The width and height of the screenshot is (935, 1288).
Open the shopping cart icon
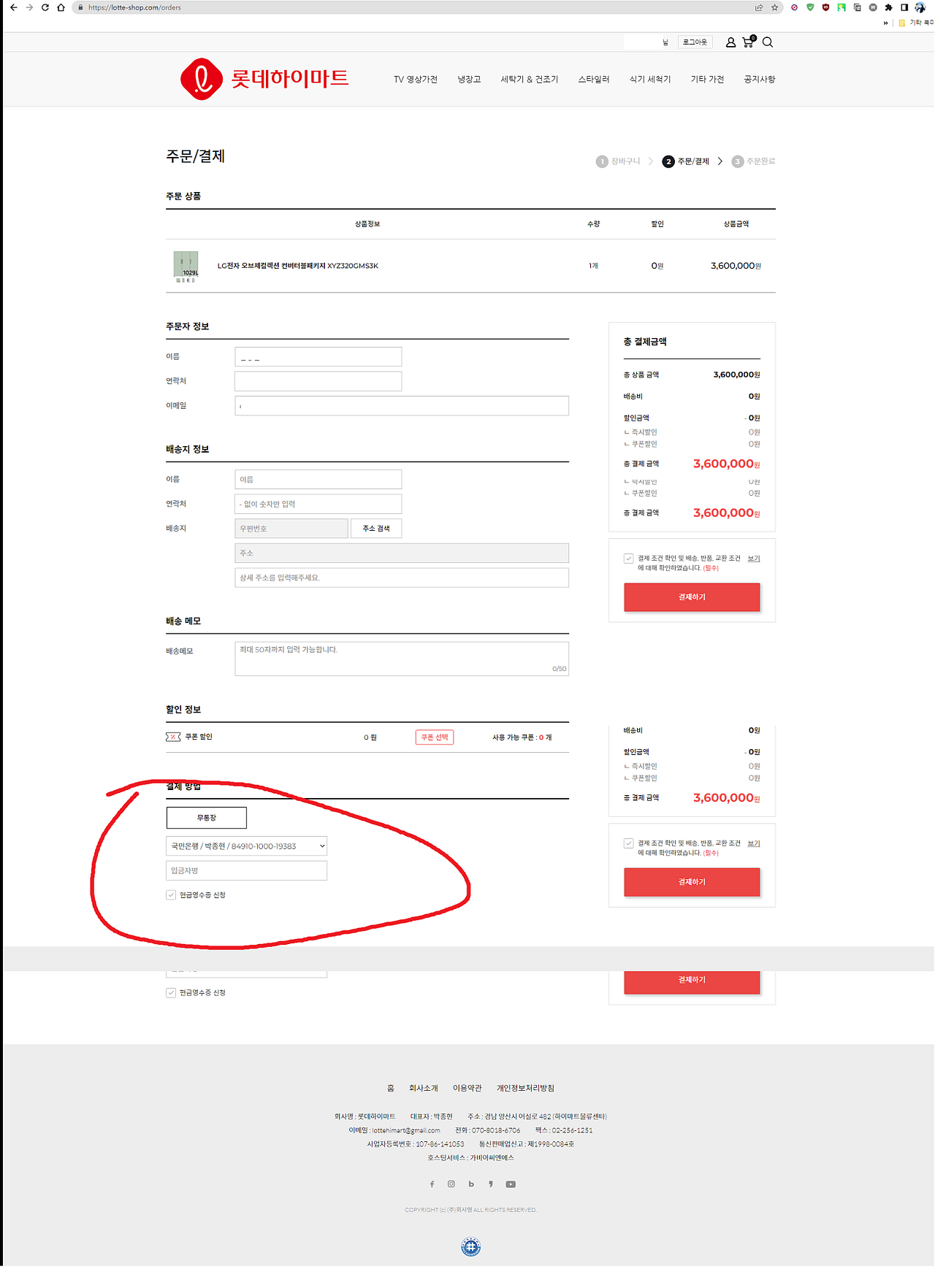point(749,42)
